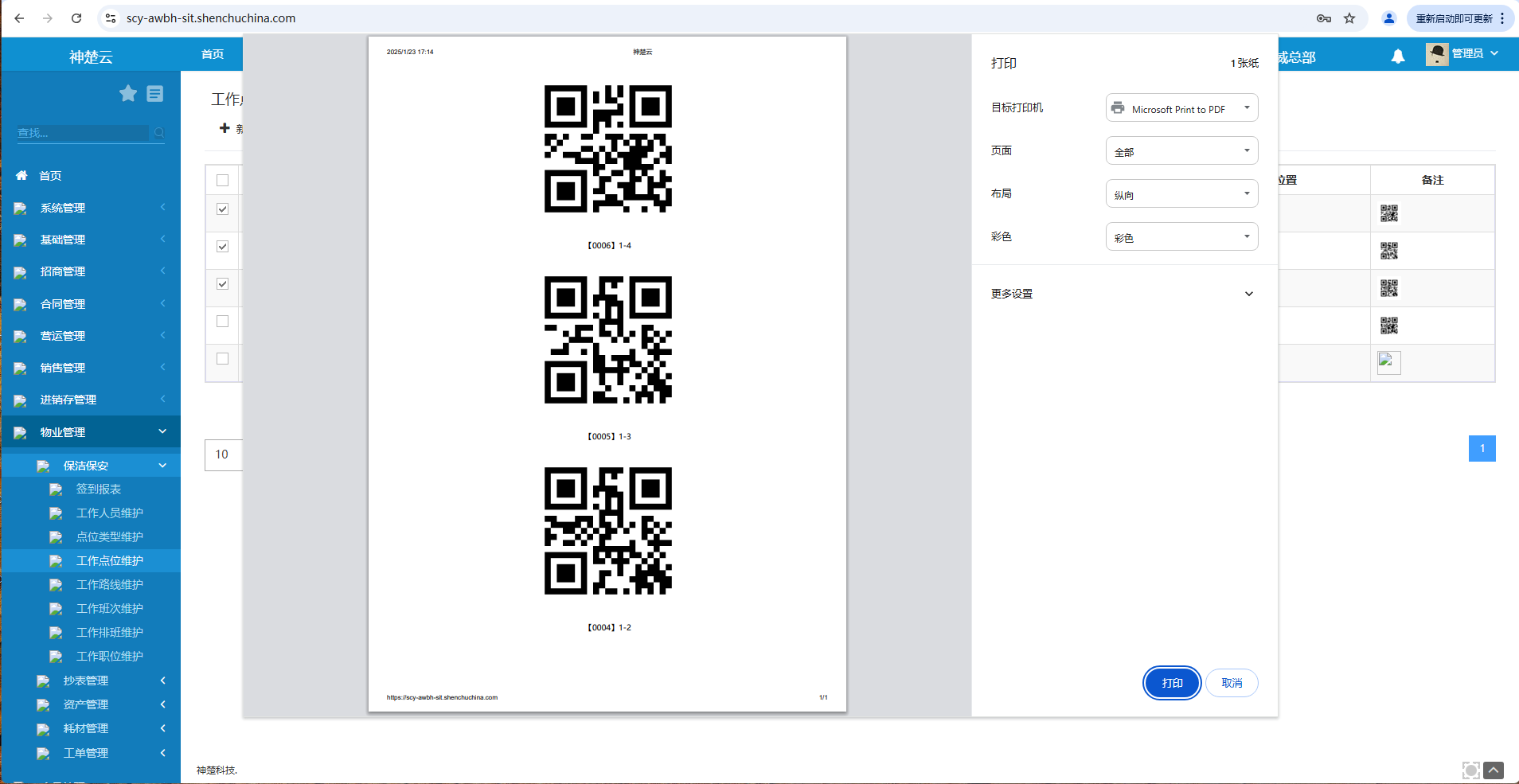Open 签到报表 menu item
The height and width of the screenshot is (784, 1519).
click(99, 490)
